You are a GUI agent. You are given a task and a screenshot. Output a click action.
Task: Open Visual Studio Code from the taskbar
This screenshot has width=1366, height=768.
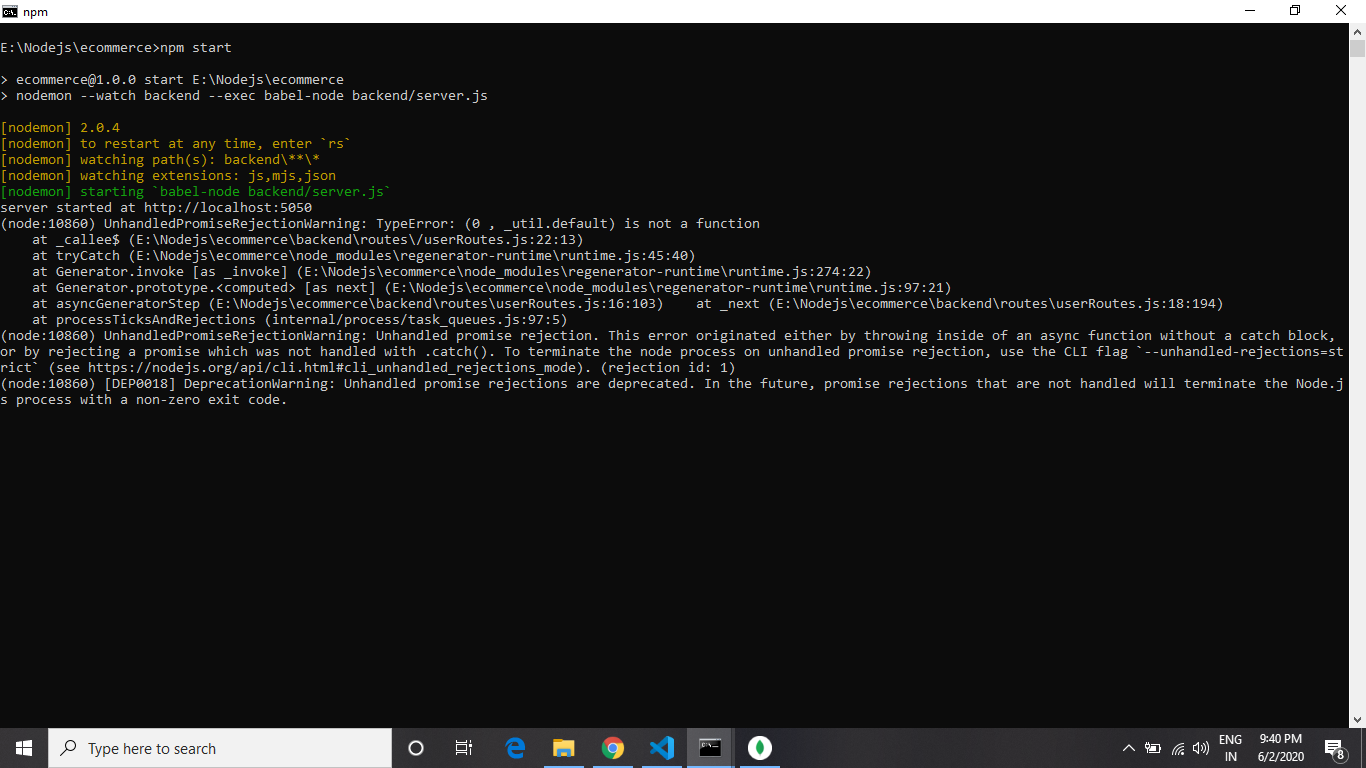click(661, 748)
